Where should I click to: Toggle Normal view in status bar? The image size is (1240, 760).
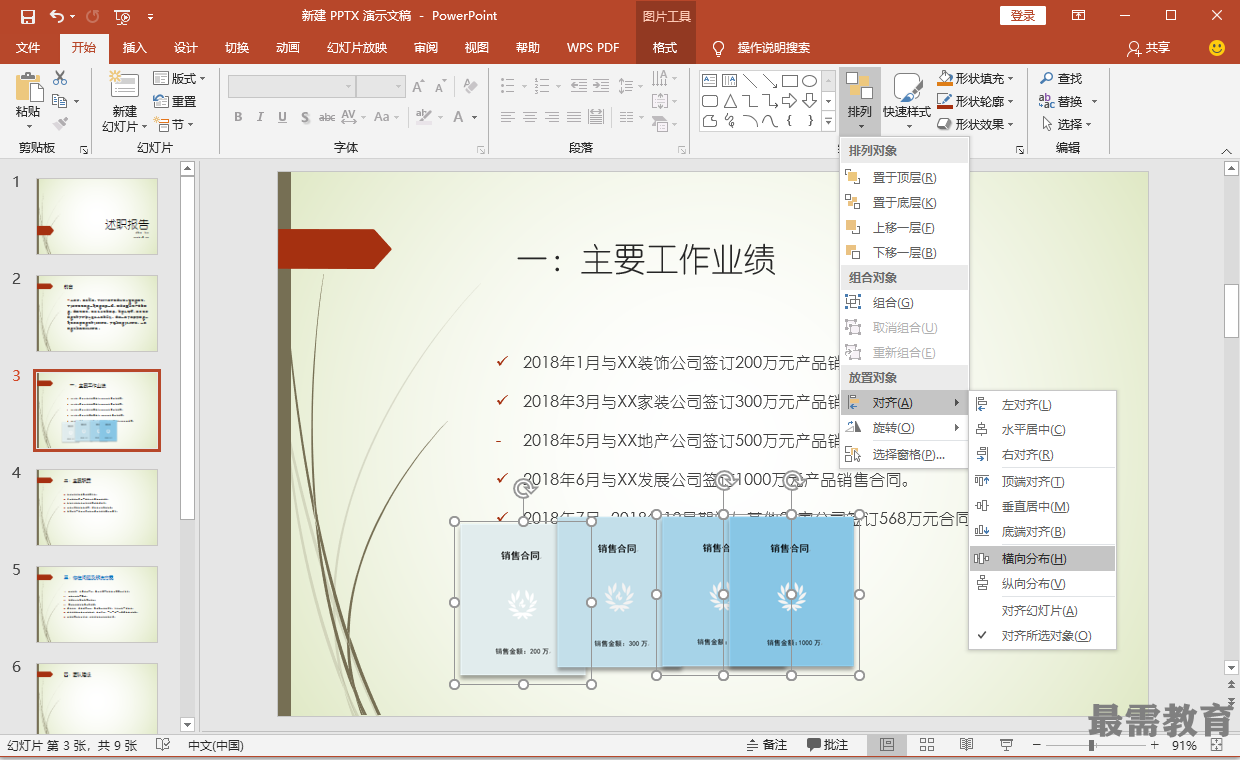tap(887, 745)
